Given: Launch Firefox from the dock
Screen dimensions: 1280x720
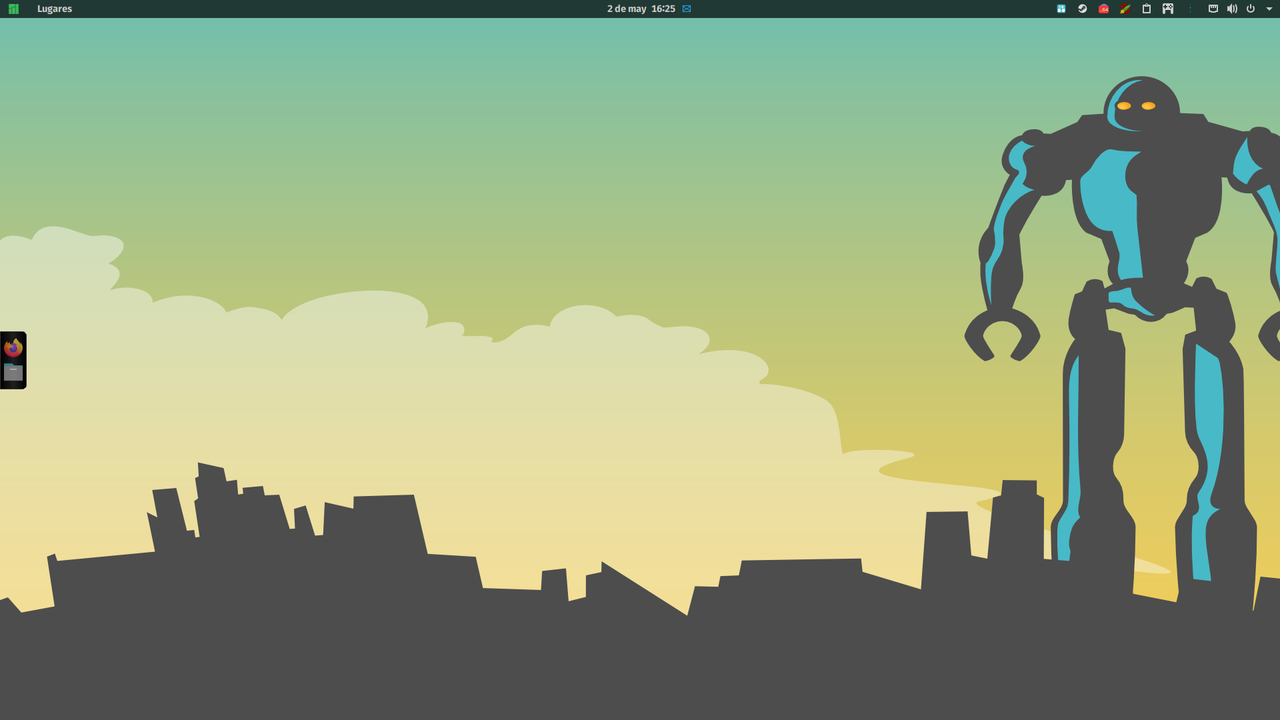Looking at the screenshot, I should point(13,348).
